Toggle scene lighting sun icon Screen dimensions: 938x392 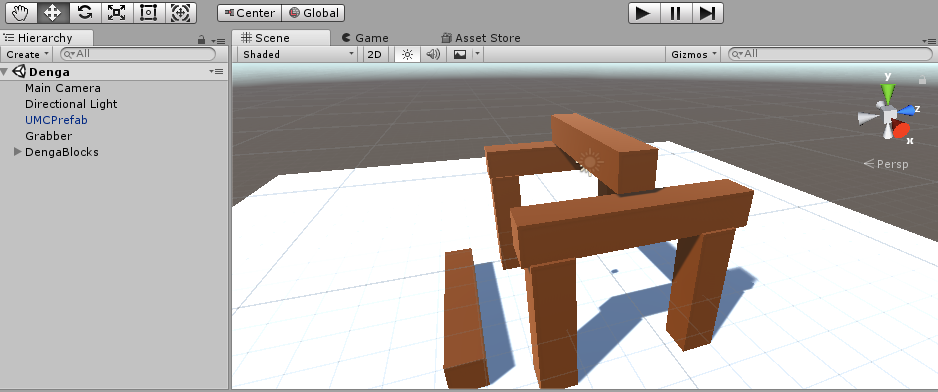(x=407, y=54)
